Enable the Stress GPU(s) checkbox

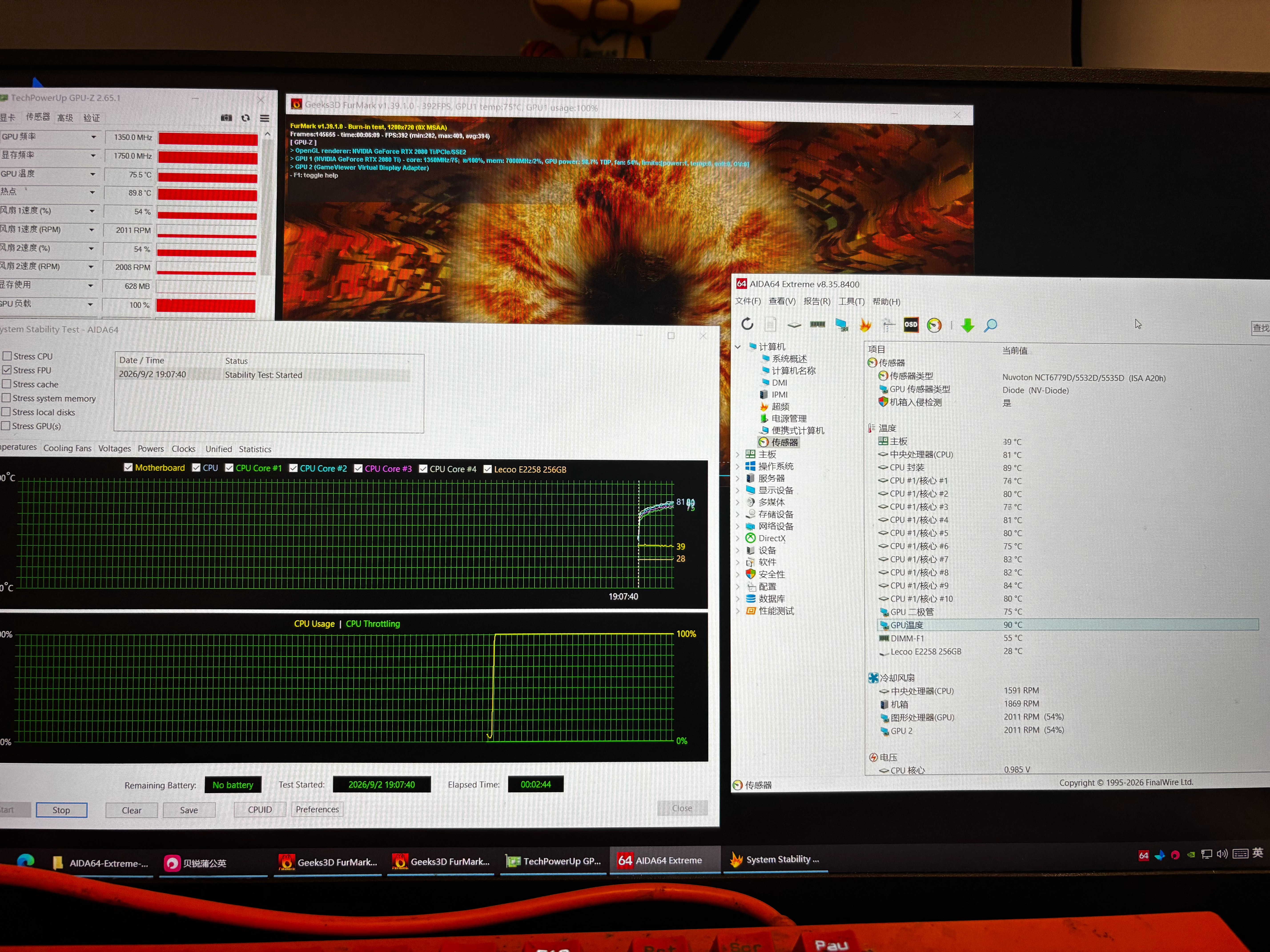[x=6, y=426]
